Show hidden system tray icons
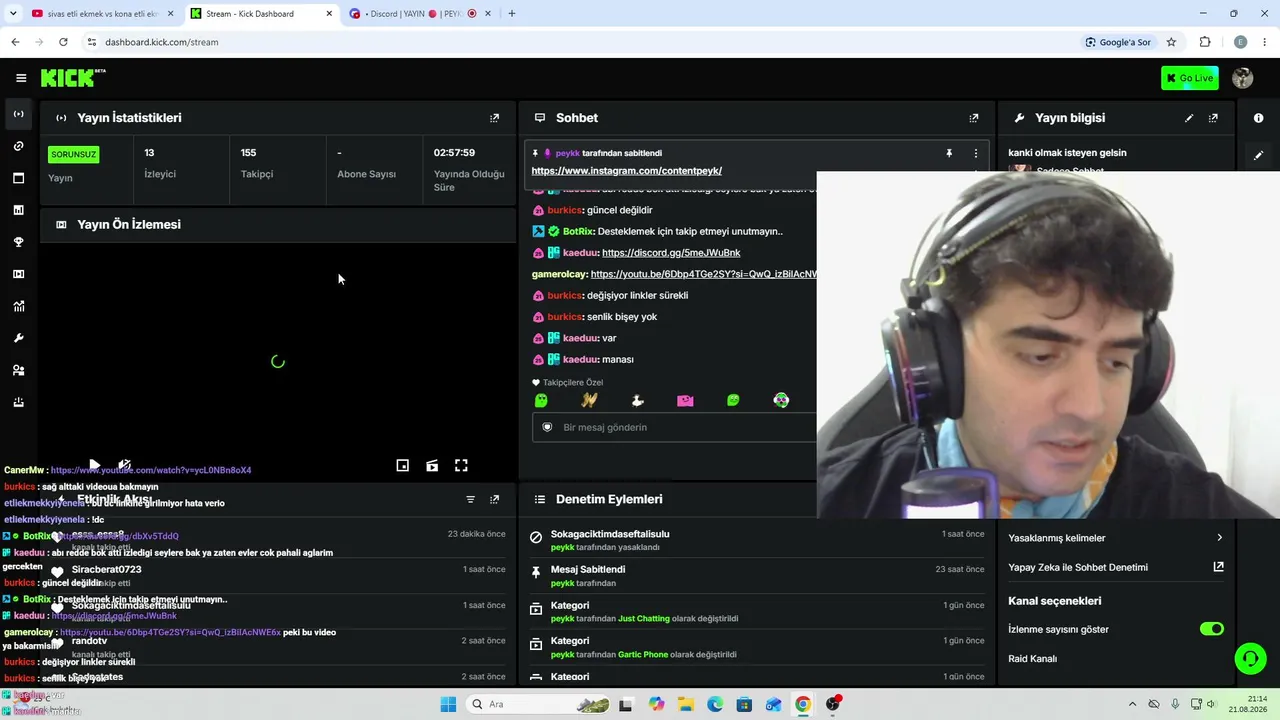The height and width of the screenshot is (720, 1280). pos(1132,704)
